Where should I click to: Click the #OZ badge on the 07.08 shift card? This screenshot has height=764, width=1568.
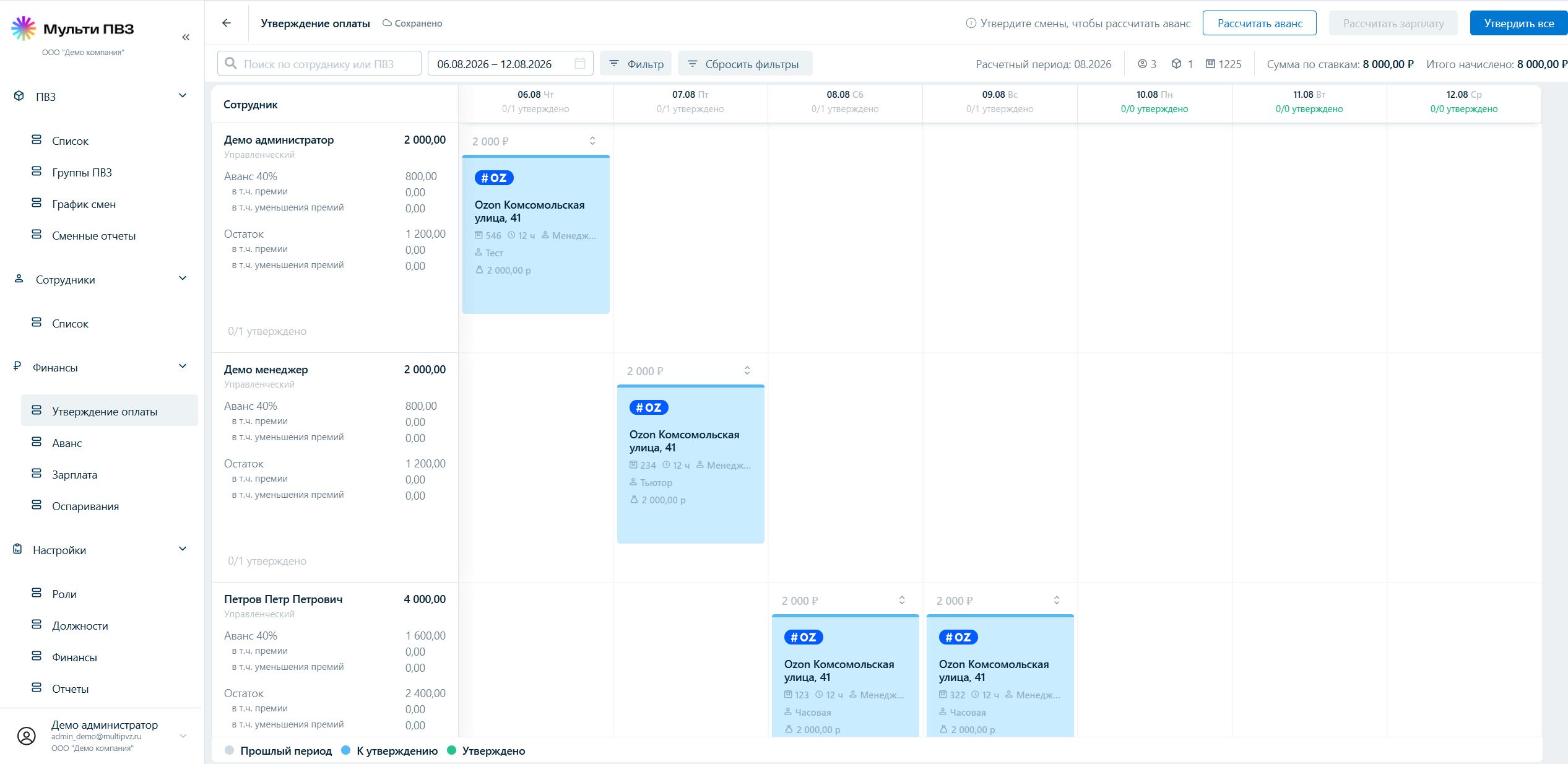click(649, 407)
